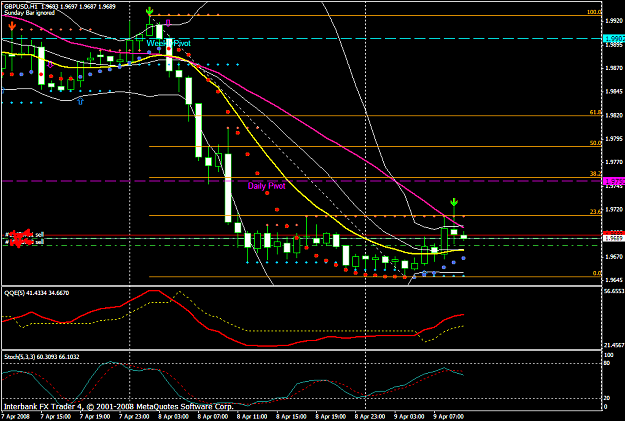Click the orange down arrow signal on 7 Apr
Viewport: 625px width, 421px height.
click(12, 26)
